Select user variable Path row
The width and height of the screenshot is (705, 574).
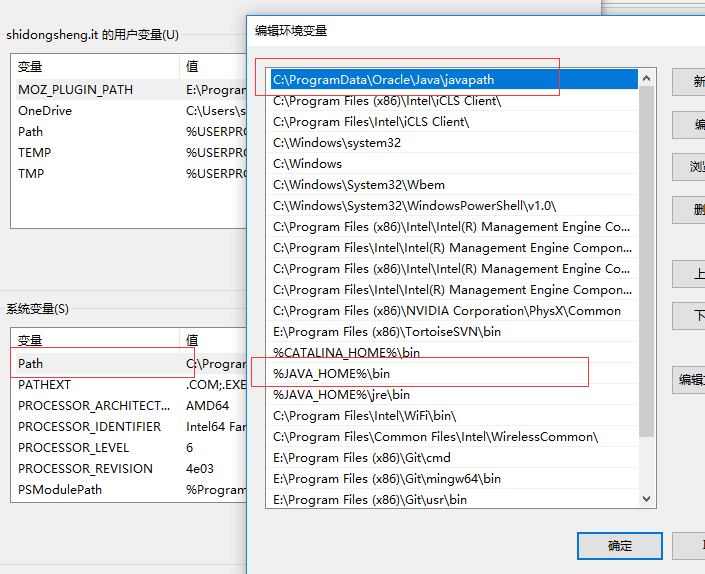coord(130,132)
